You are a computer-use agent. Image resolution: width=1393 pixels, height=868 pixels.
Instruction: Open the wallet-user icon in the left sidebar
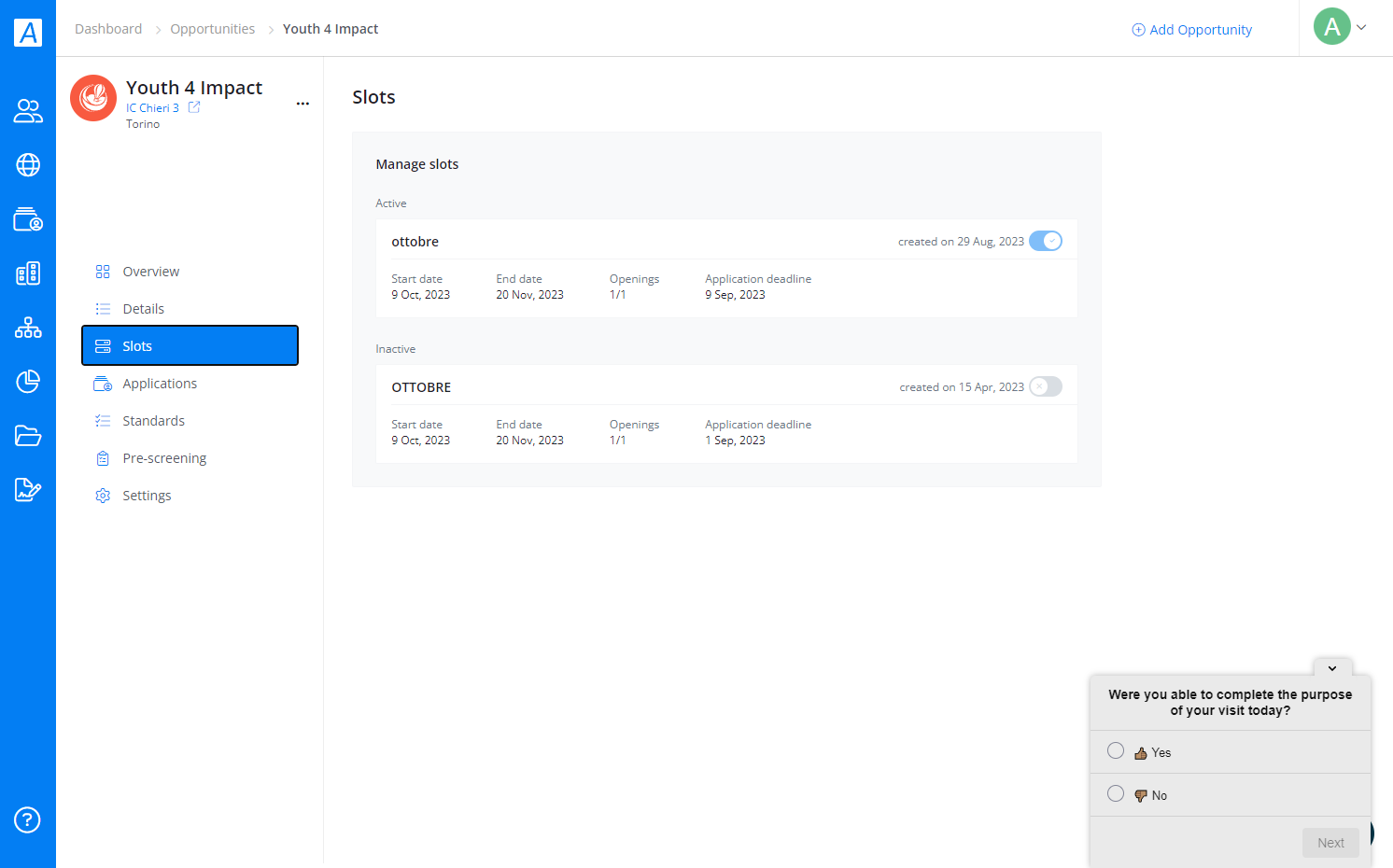28,219
